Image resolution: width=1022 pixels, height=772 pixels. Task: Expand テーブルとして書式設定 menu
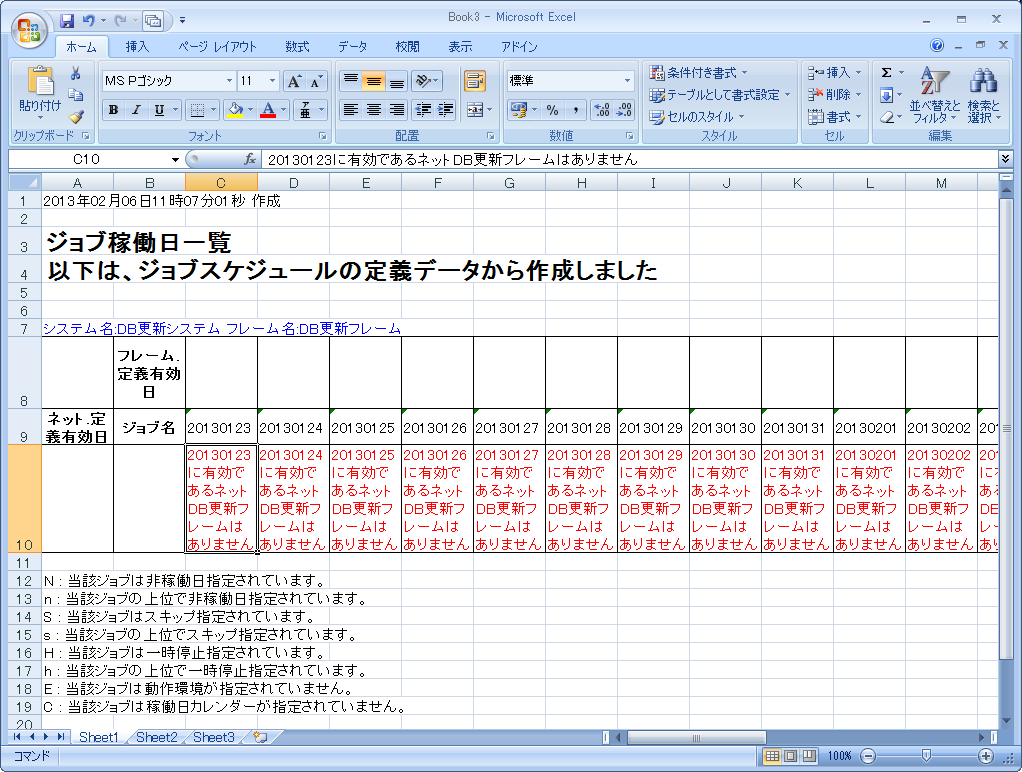click(x=720, y=95)
